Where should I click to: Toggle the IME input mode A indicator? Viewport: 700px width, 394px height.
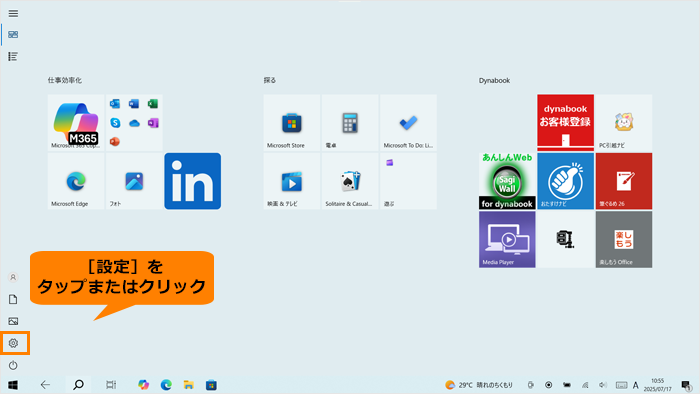pyautogui.click(x=636, y=385)
